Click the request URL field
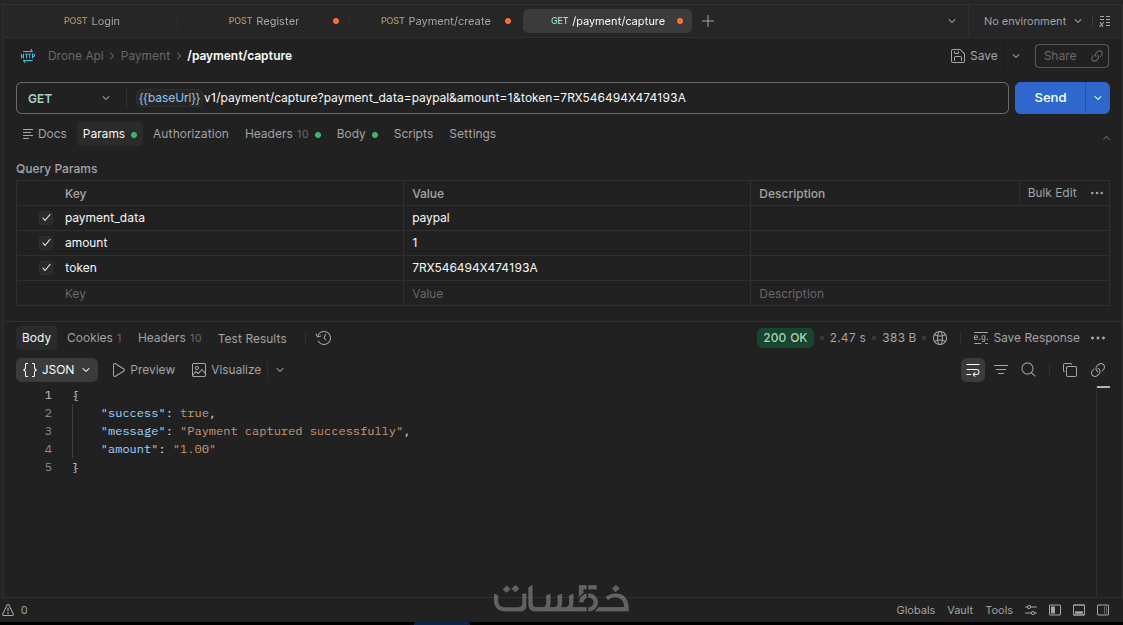The height and width of the screenshot is (625, 1123). tap(567, 98)
